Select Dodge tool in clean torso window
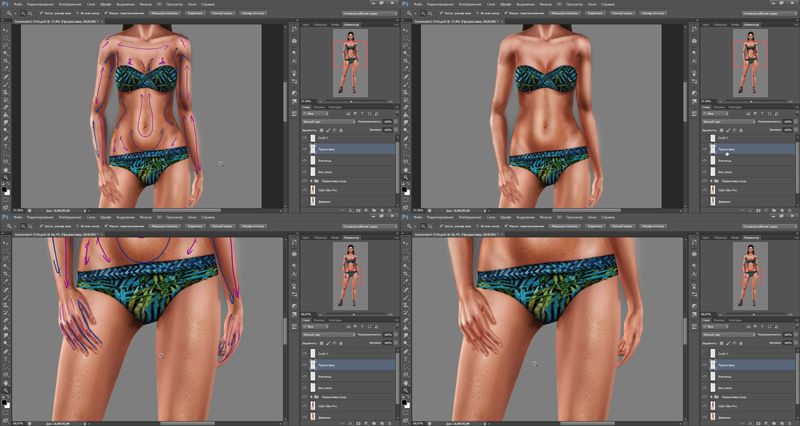 [x=406, y=130]
